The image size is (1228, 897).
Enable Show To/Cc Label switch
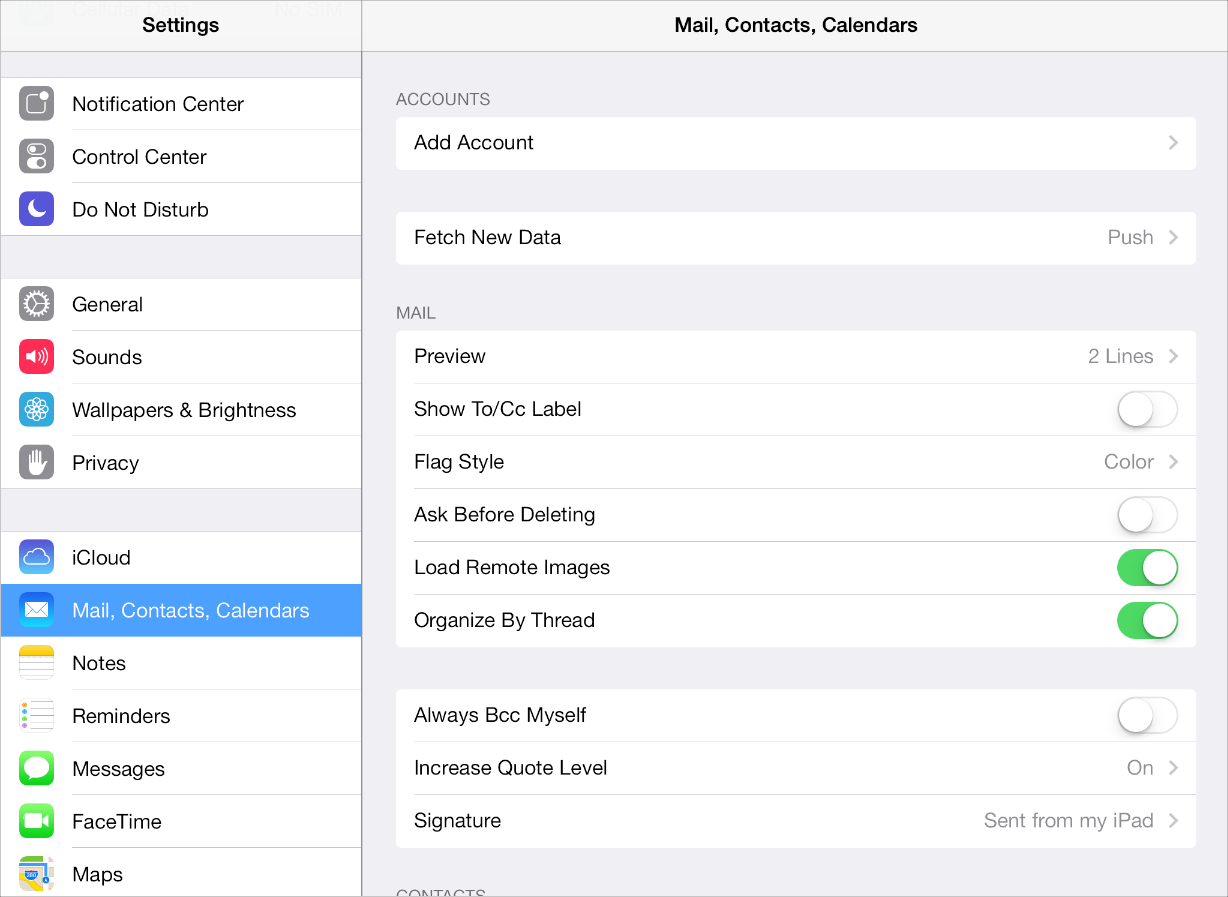tap(1146, 409)
